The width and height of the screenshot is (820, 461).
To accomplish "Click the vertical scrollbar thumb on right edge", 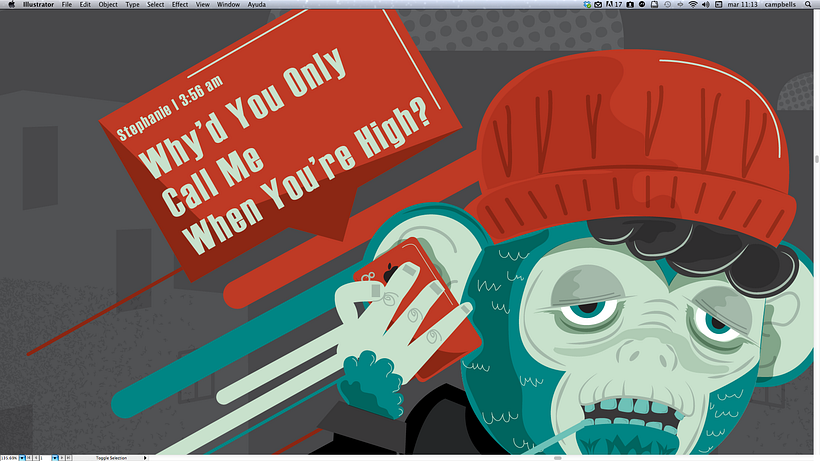I will point(817,159).
